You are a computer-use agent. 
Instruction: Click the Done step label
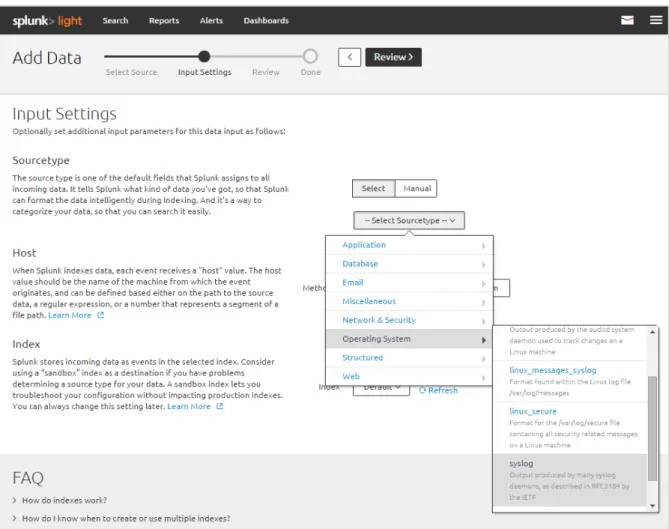point(311,72)
